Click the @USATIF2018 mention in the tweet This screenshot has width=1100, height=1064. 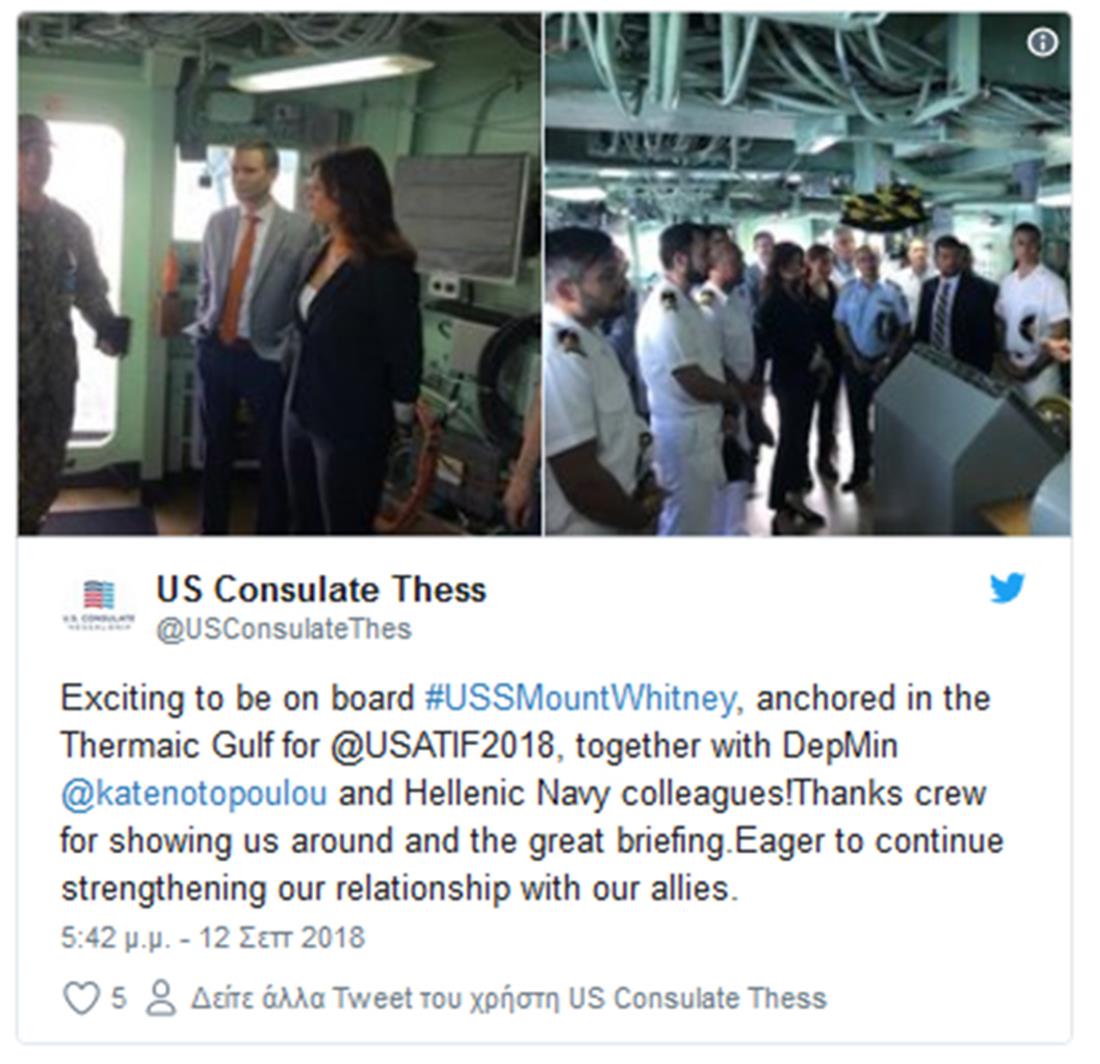click(x=443, y=746)
